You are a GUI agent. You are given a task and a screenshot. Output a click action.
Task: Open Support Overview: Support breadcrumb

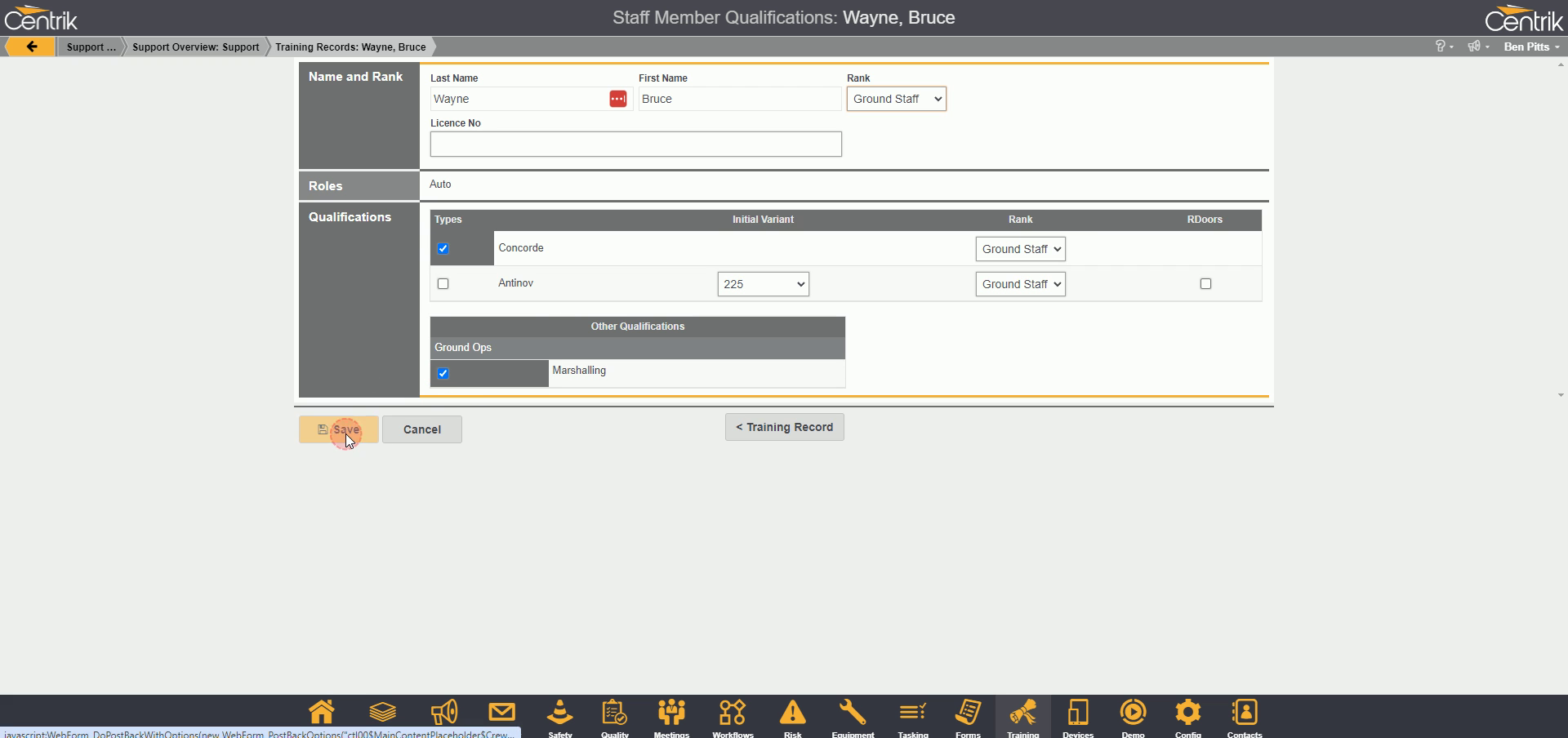tap(195, 47)
